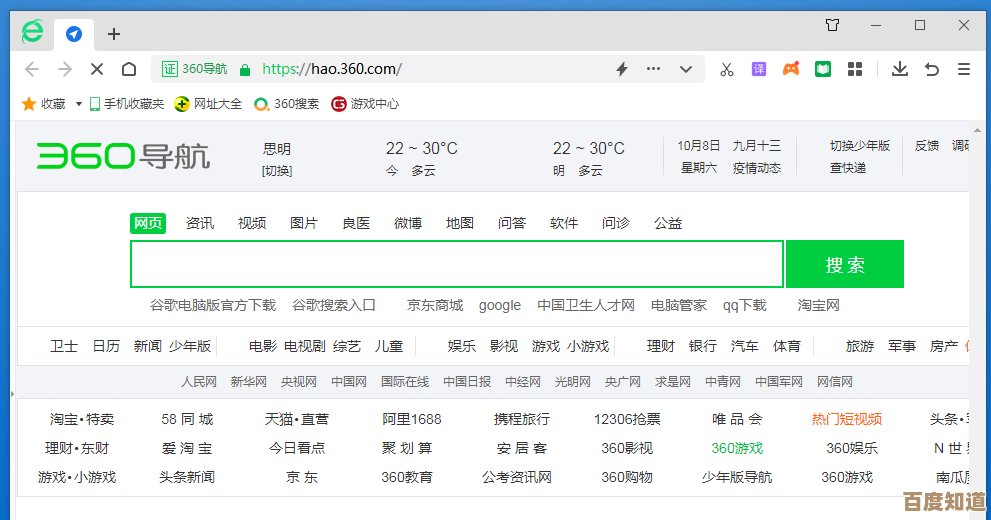Switch to the 图片 search tab
The width and height of the screenshot is (991, 520).
(304, 223)
